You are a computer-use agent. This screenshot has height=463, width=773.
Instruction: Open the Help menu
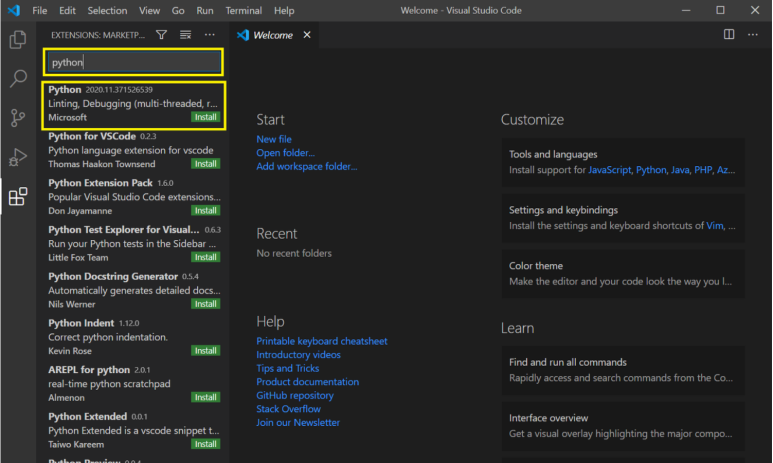[284, 10]
